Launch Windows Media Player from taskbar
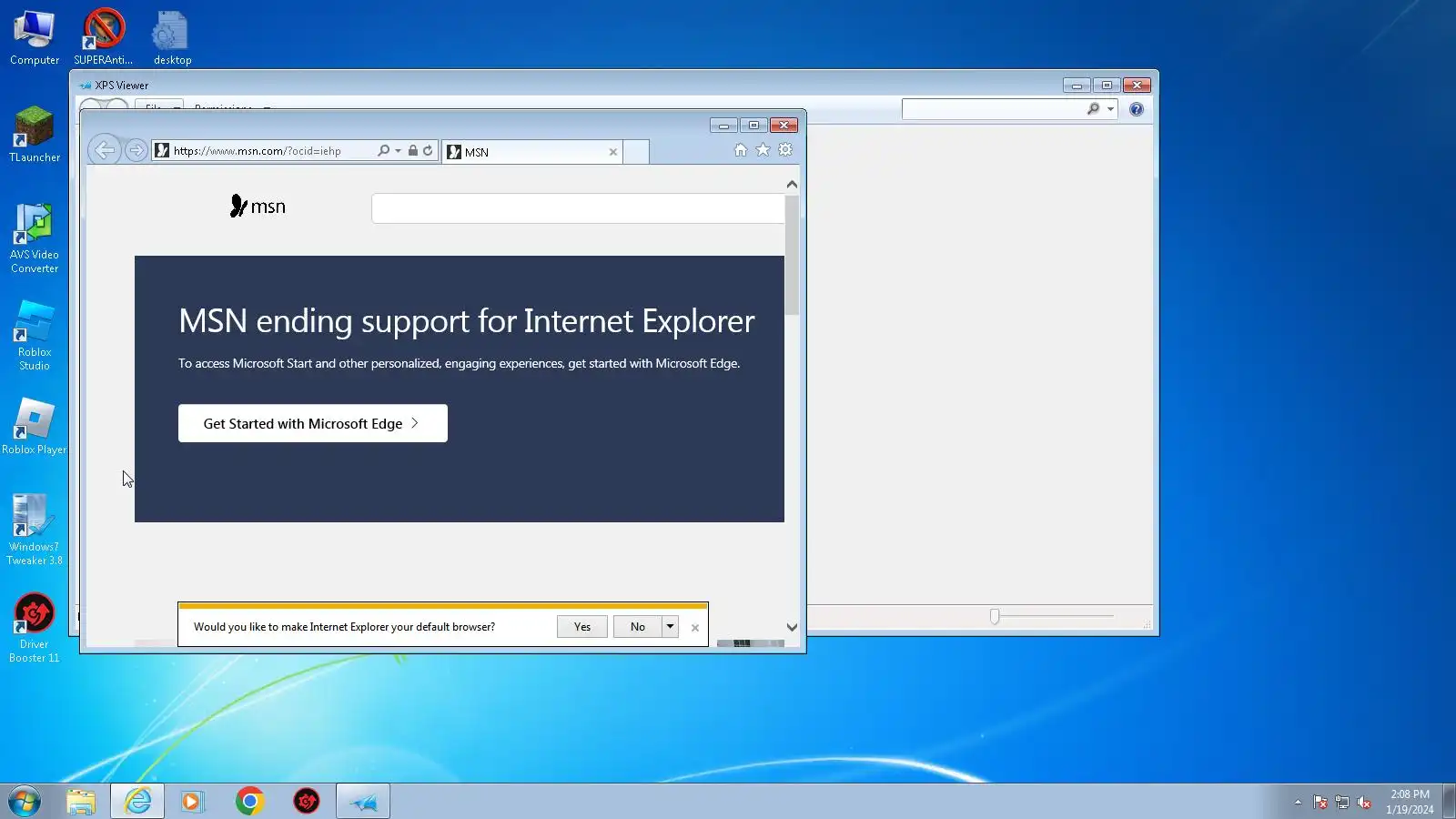Viewport: 1456px width, 819px height. (x=192, y=802)
